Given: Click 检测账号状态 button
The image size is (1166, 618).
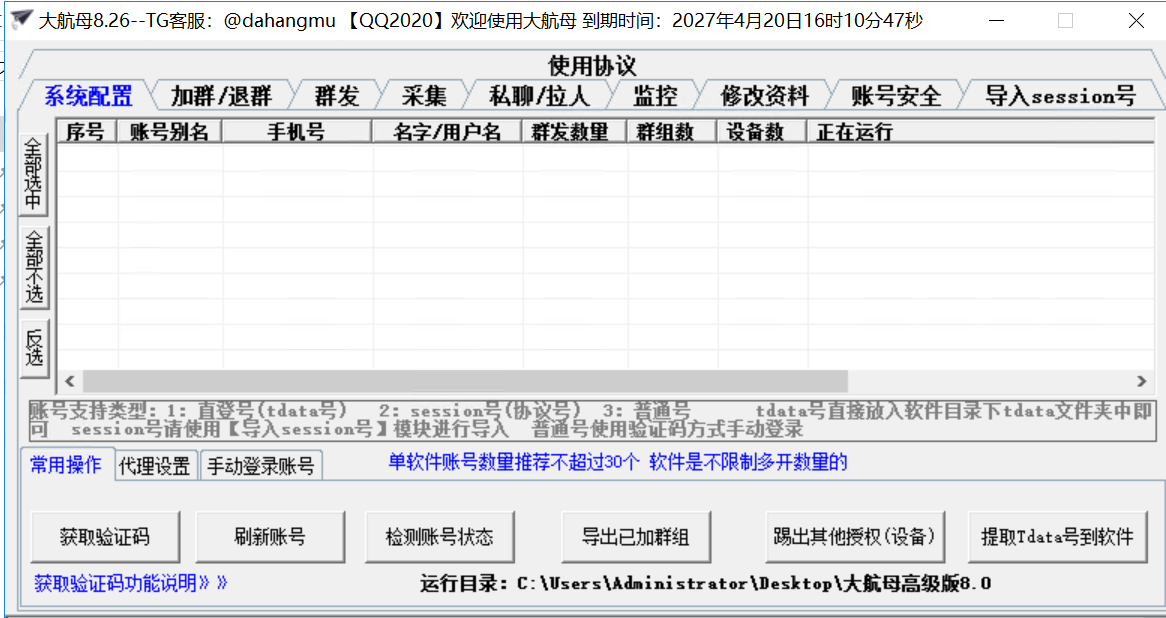Looking at the screenshot, I should pyautogui.click(x=439, y=537).
